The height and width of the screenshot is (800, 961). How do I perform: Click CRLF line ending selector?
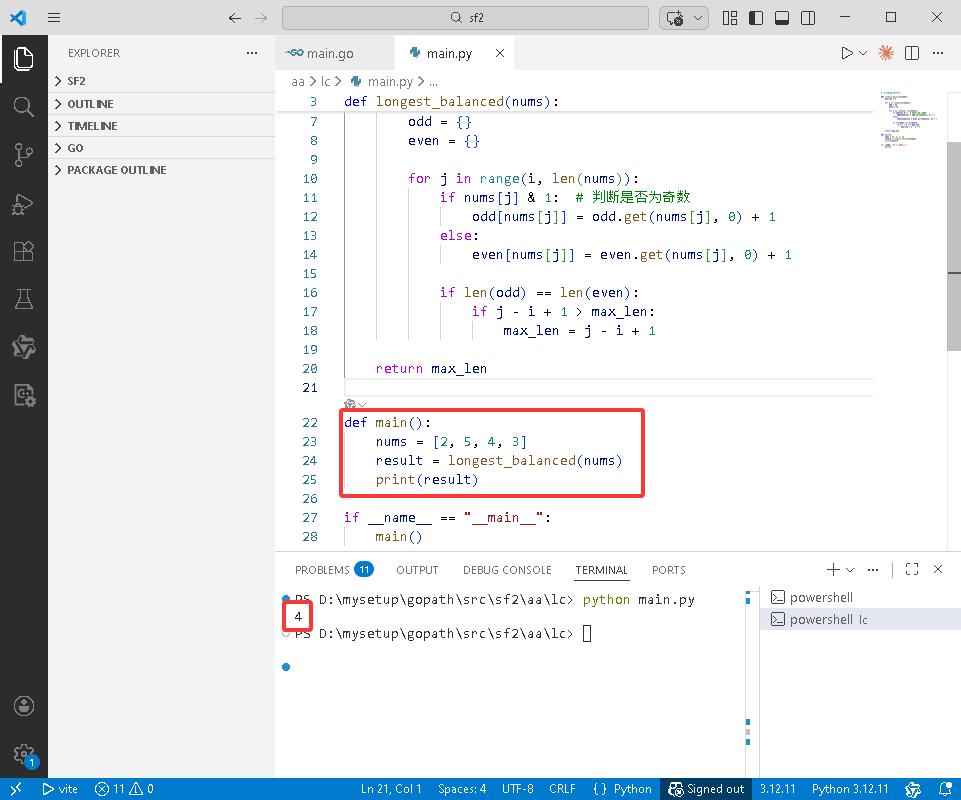point(562,789)
